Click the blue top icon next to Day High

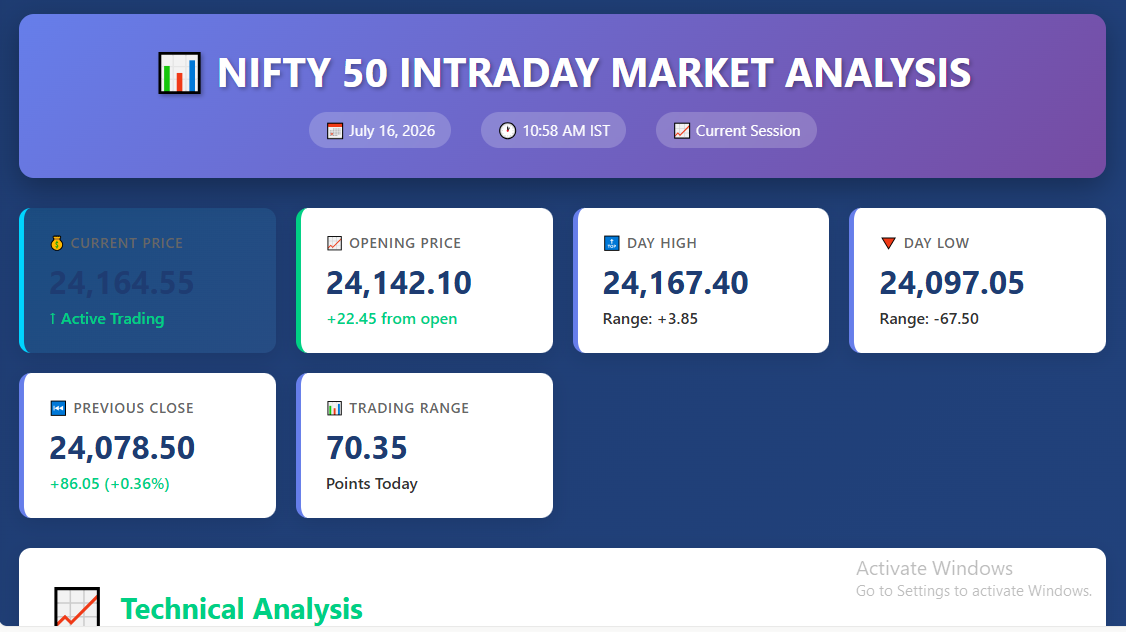click(x=611, y=243)
